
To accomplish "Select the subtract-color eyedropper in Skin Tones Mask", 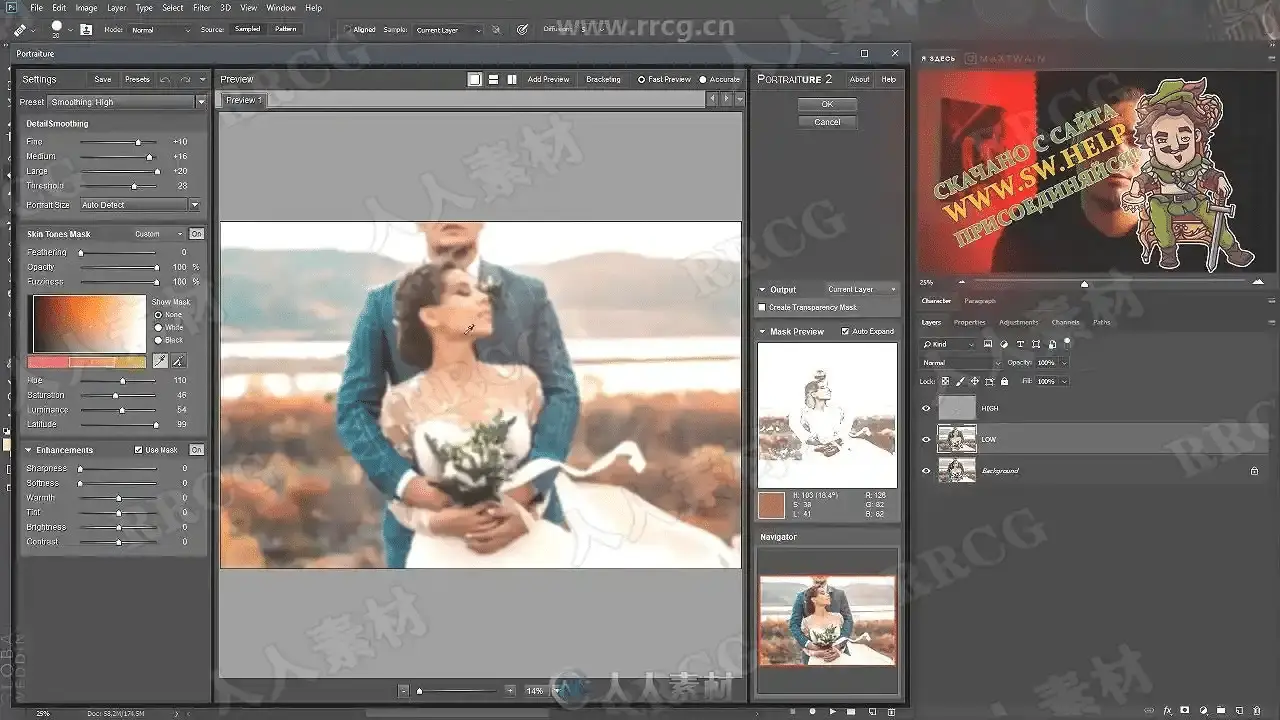I will click(178, 361).
